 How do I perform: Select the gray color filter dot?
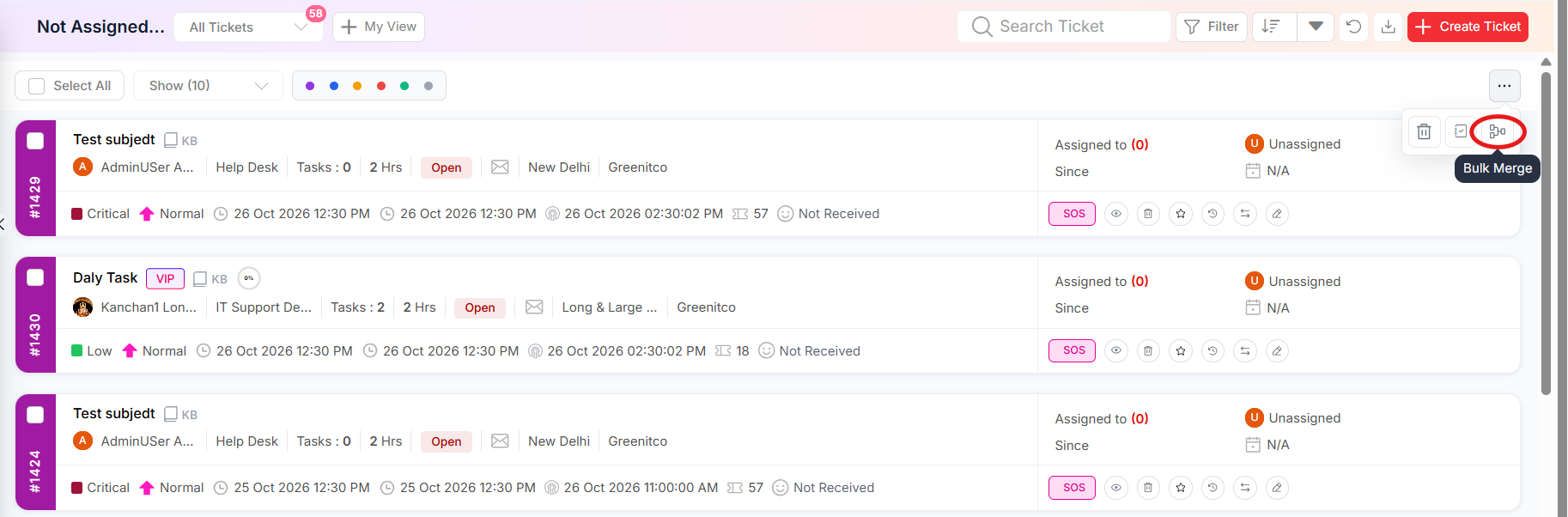[x=428, y=86]
